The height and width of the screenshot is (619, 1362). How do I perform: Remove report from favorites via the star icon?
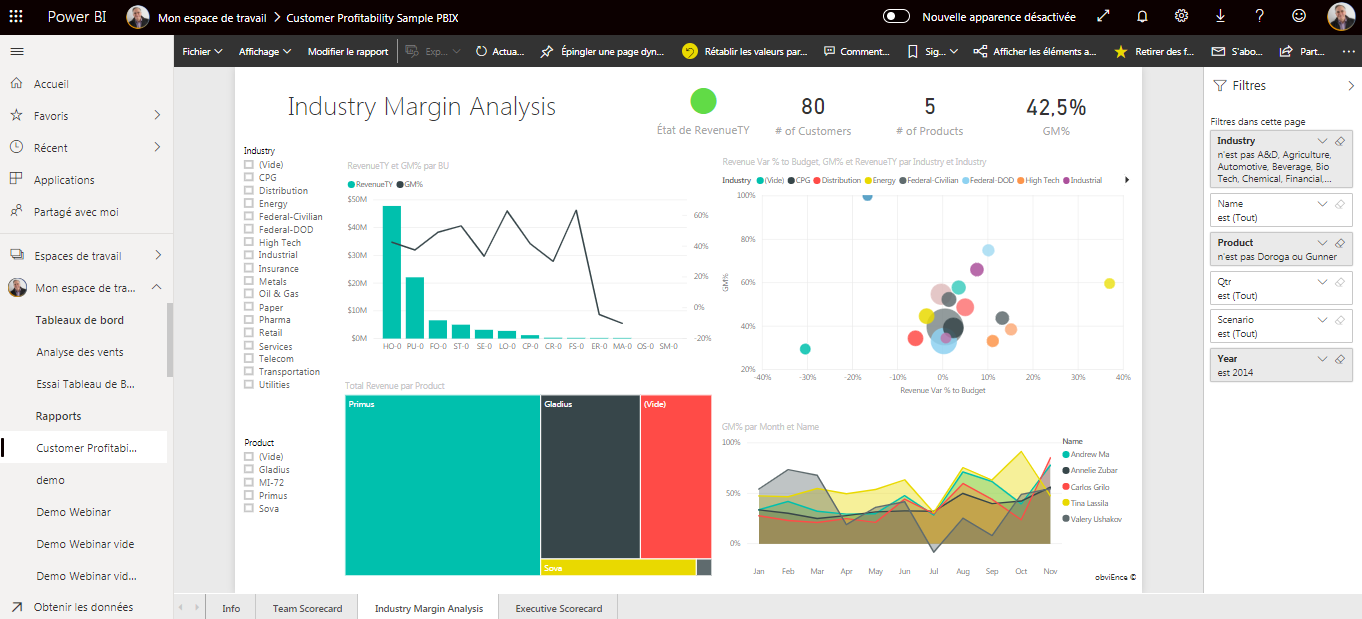point(1120,50)
